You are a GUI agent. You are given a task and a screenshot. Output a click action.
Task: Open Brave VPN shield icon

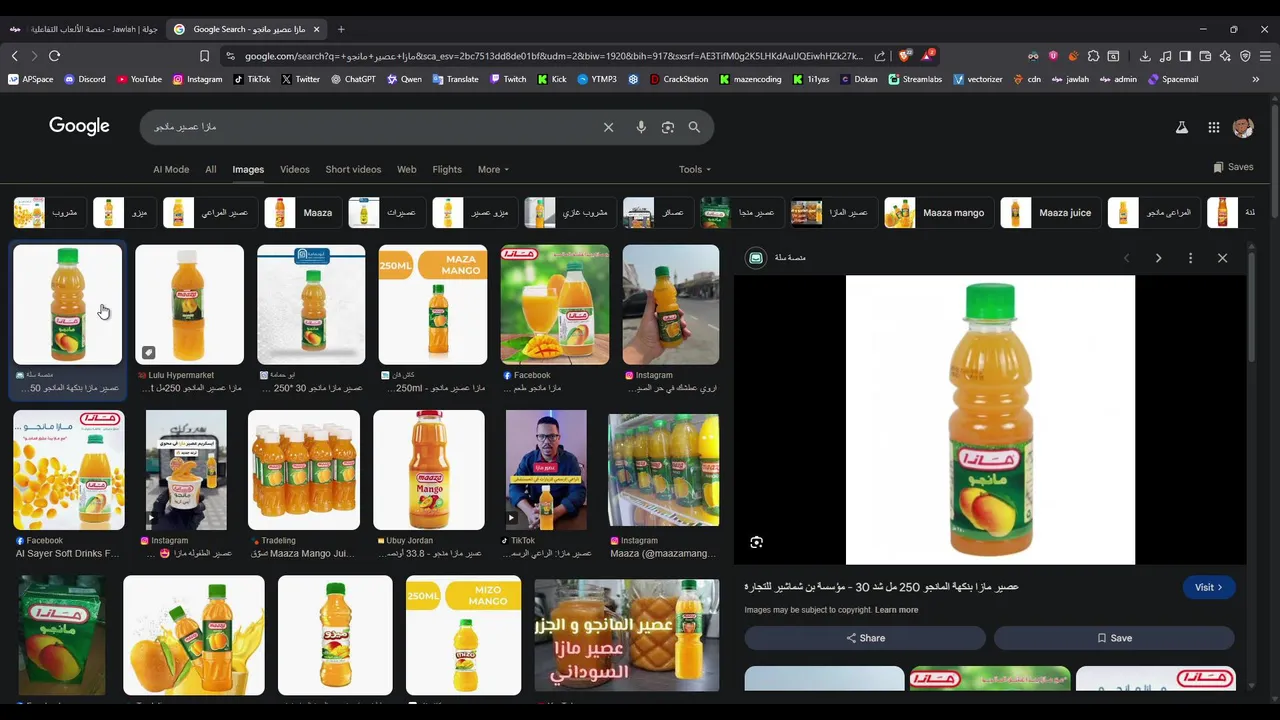pyautogui.click(x=1245, y=56)
